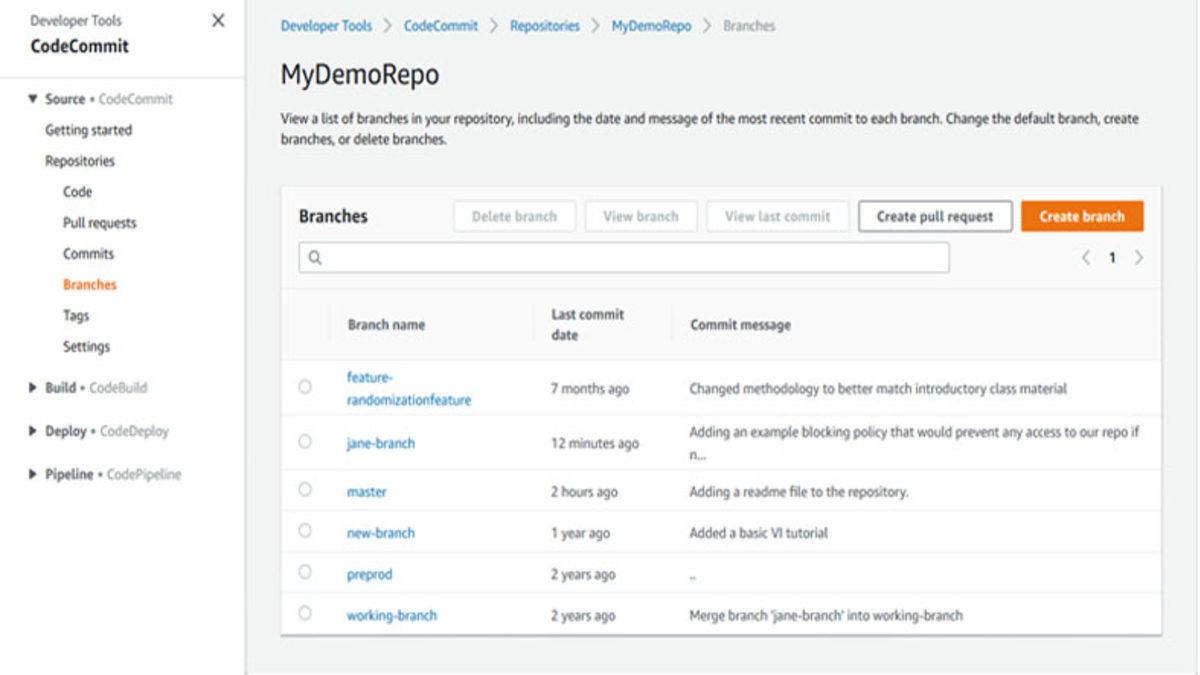This screenshot has height=675, width=1200.
Task: Select the jane-branch radio button
Action: pyautogui.click(x=305, y=443)
